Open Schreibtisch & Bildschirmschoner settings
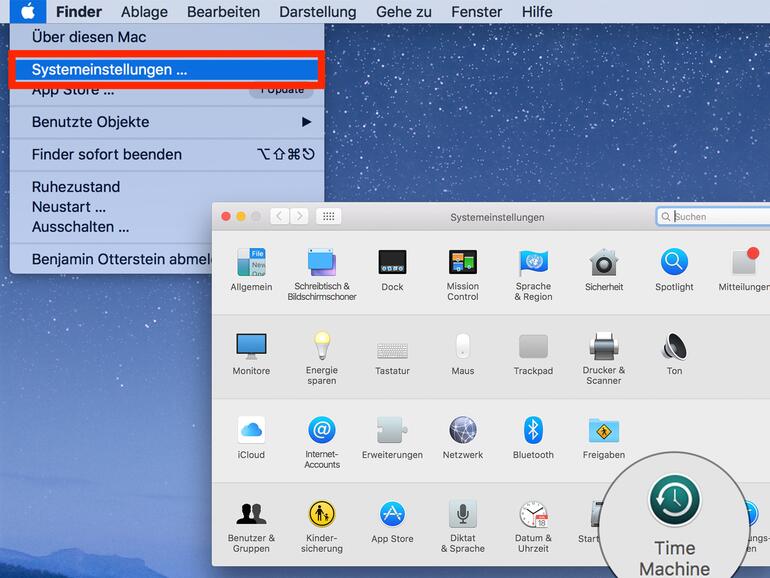 322,275
